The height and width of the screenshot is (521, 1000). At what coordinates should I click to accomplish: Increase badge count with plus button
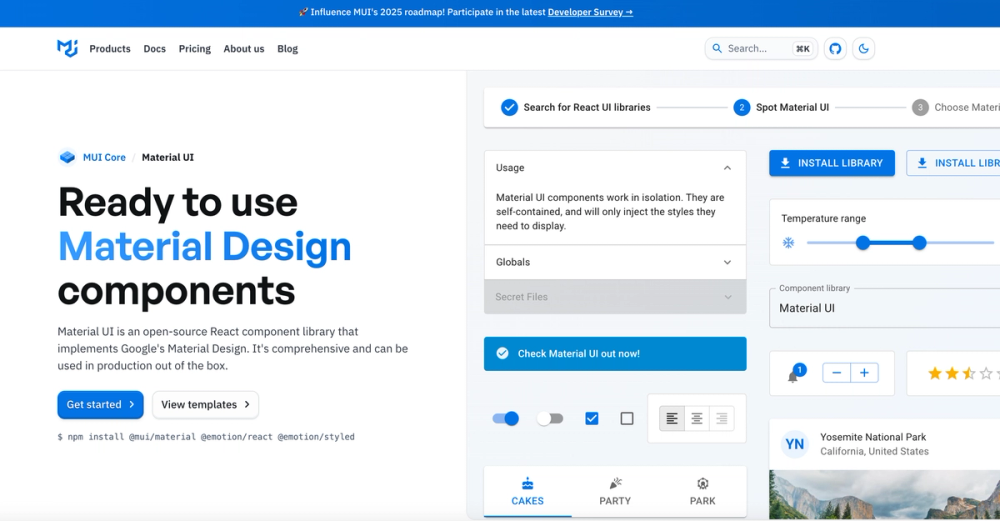[x=864, y=373]
